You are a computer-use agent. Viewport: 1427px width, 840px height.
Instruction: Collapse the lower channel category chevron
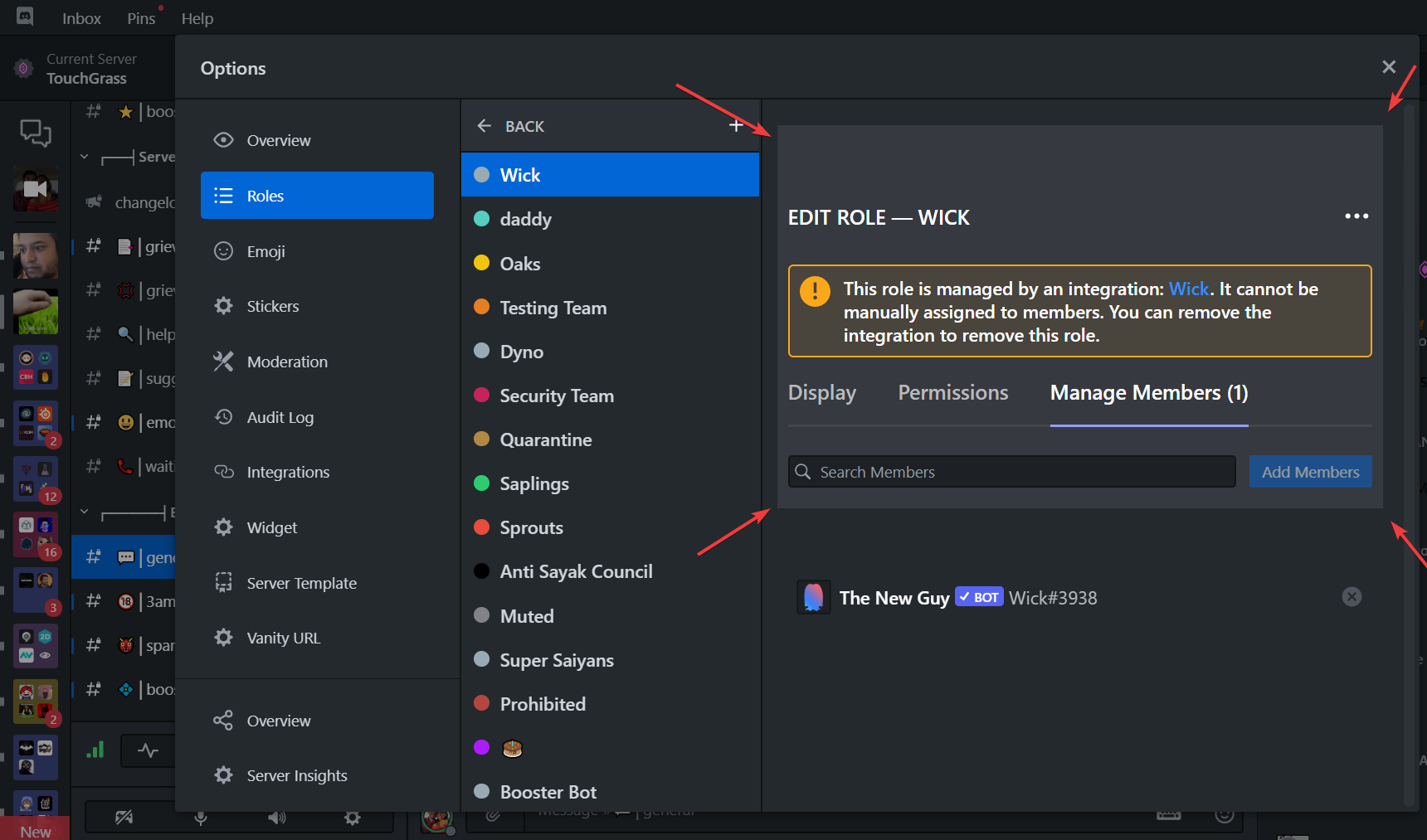point(84,511)
